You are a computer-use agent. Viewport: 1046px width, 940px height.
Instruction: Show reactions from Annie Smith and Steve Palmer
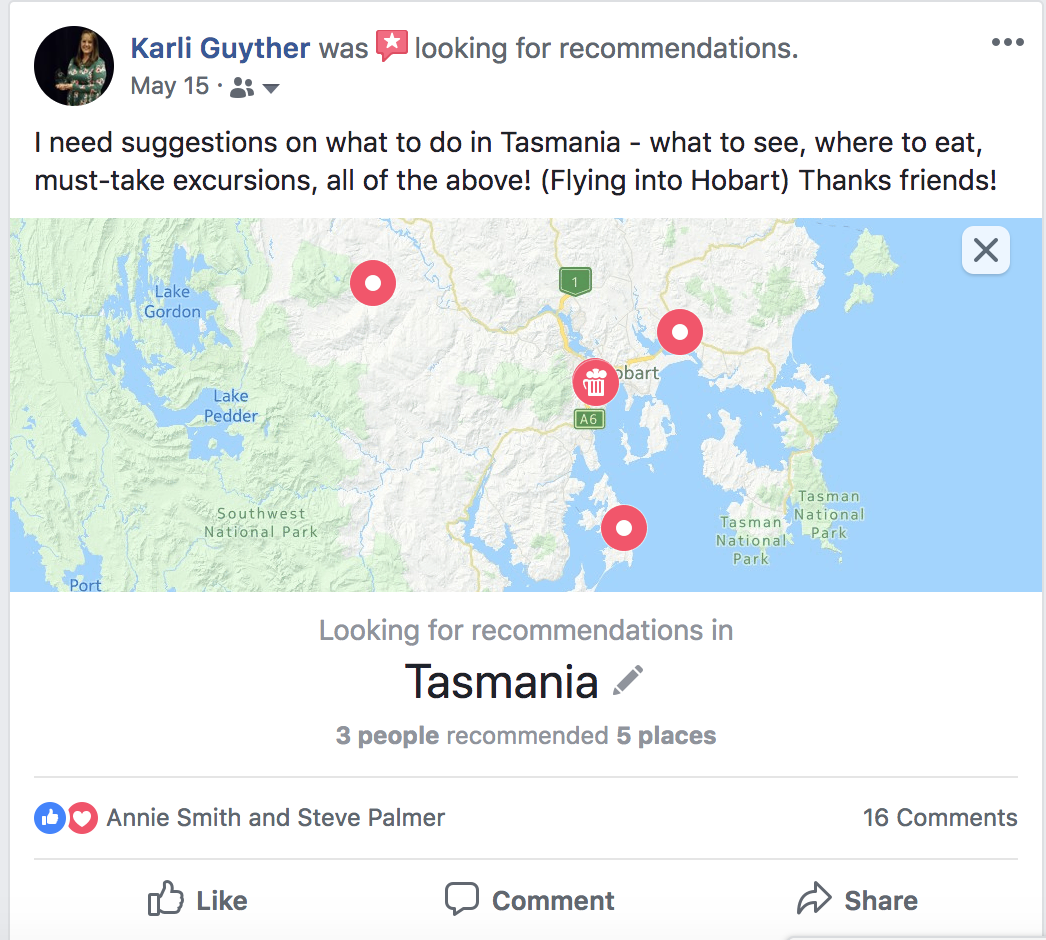[276, 817]
